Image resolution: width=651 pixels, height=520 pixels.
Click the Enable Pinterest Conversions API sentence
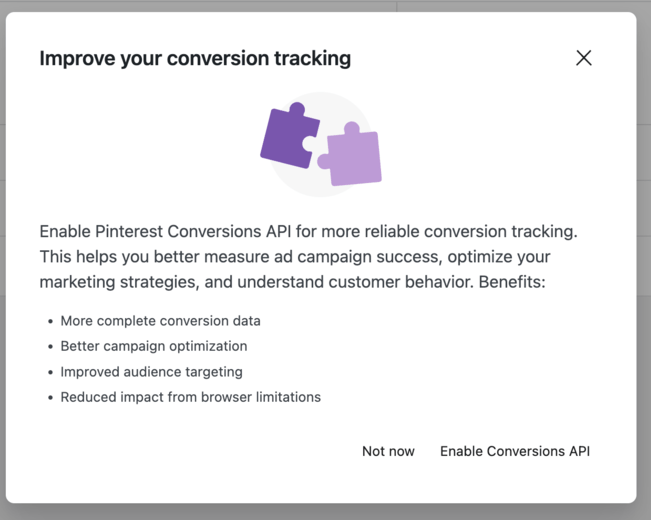(308, 231)
